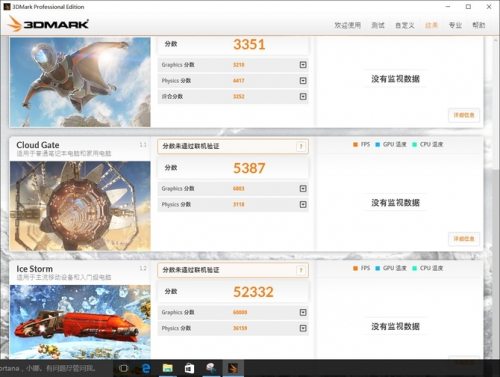Open Task View from the taskbar
Viewport: 500px width, 377px height.
click(124, 368)
